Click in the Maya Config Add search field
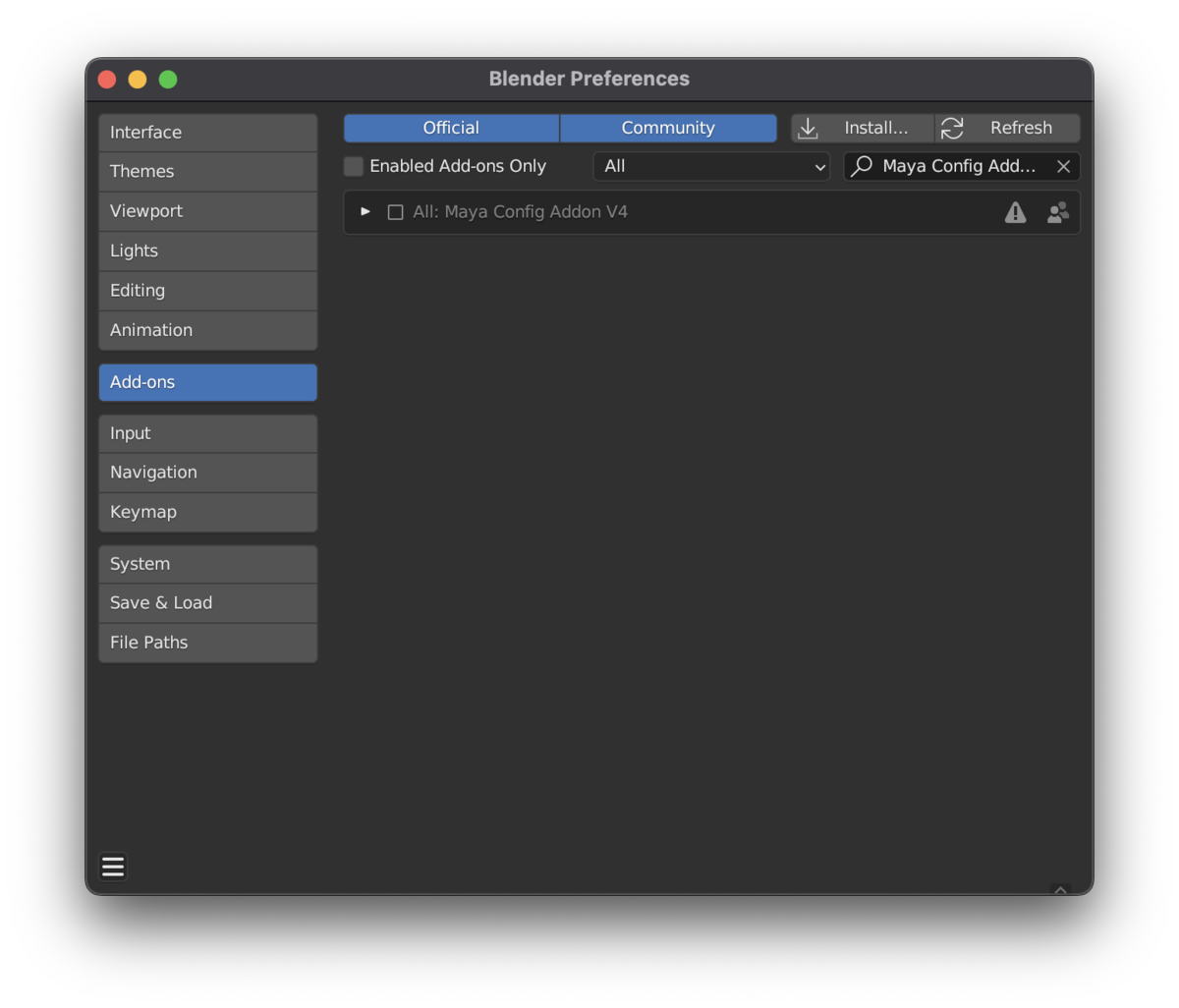The width and height of the screenshot is (1179, 1008). 959,166
